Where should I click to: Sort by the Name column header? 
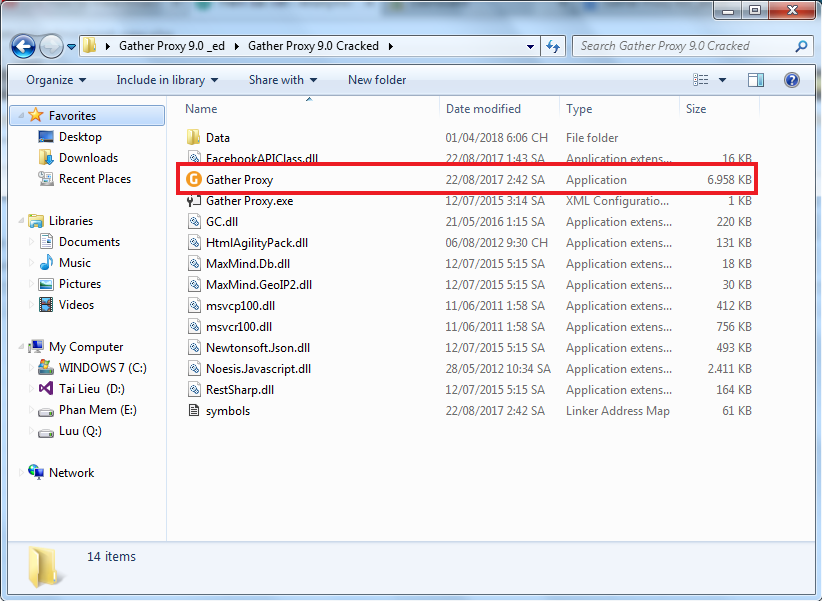coord(309,109)
